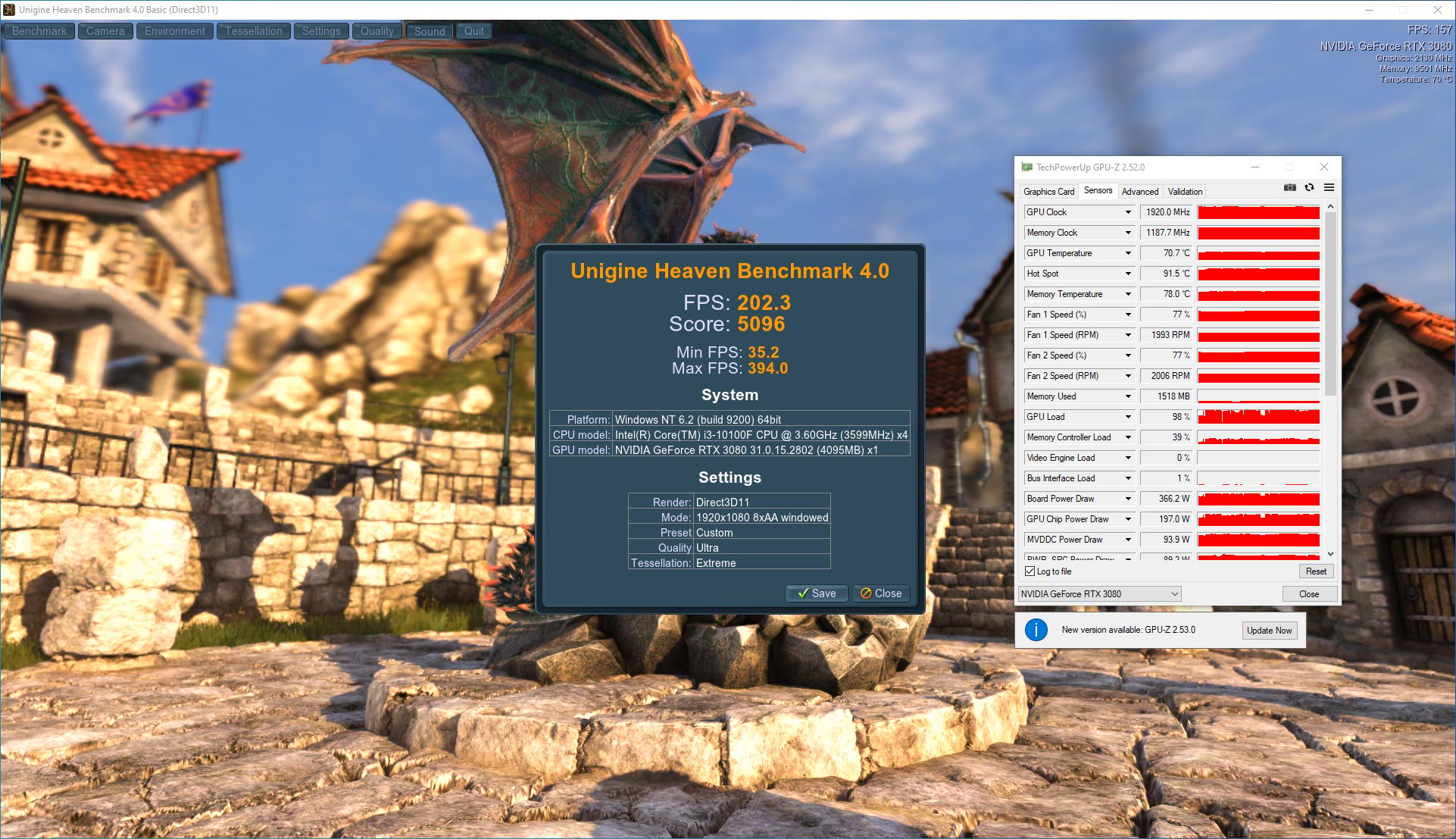Open the Hot Spot sensor dropdown
The height and width of the screenshot is (839, 1456).
pos(1128,274)
